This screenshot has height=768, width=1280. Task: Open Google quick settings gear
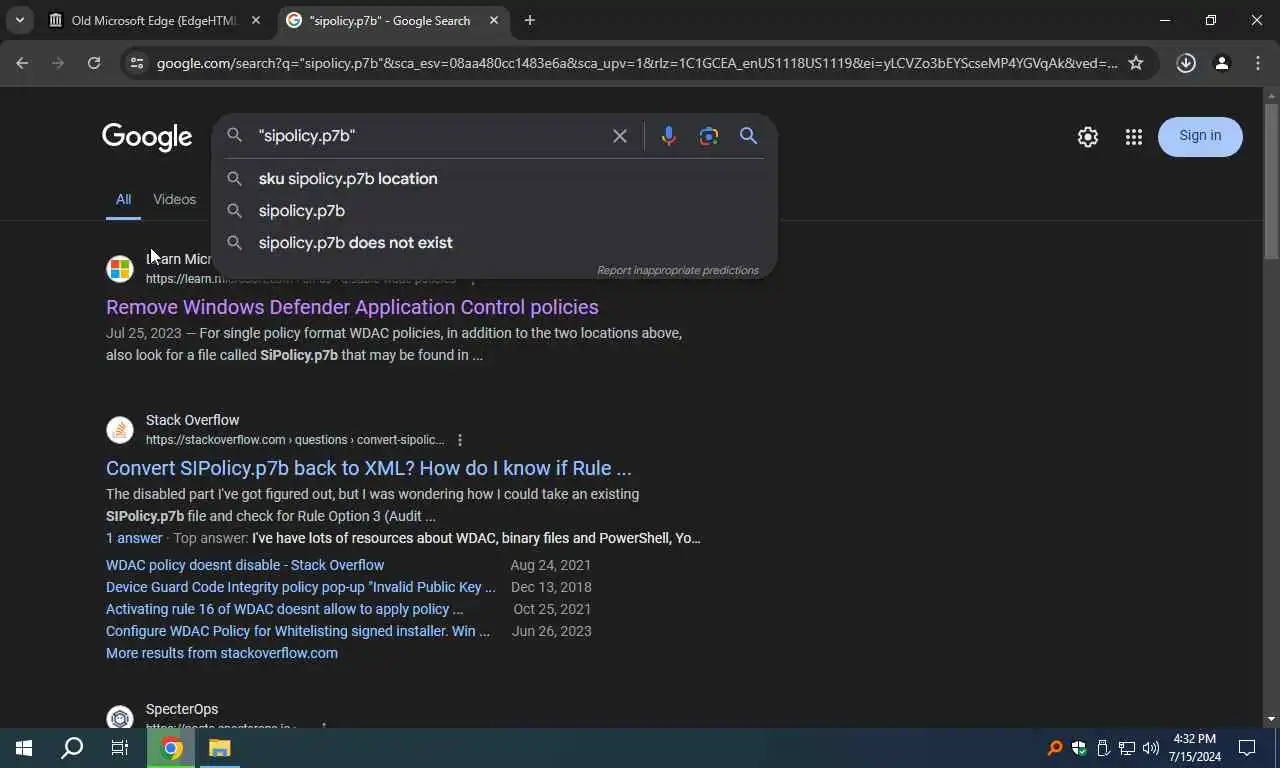pos(1088,137)
